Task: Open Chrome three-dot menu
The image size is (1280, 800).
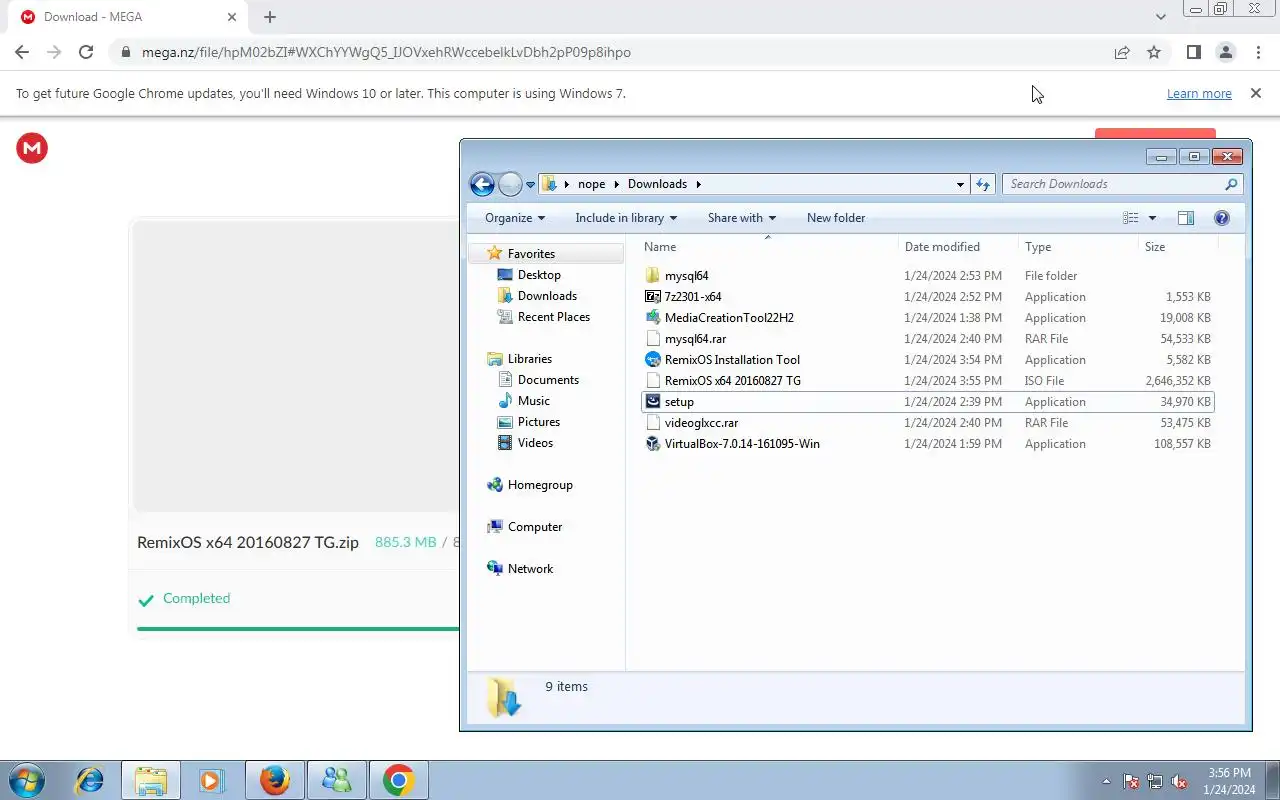Action: tap(1258, 52)
